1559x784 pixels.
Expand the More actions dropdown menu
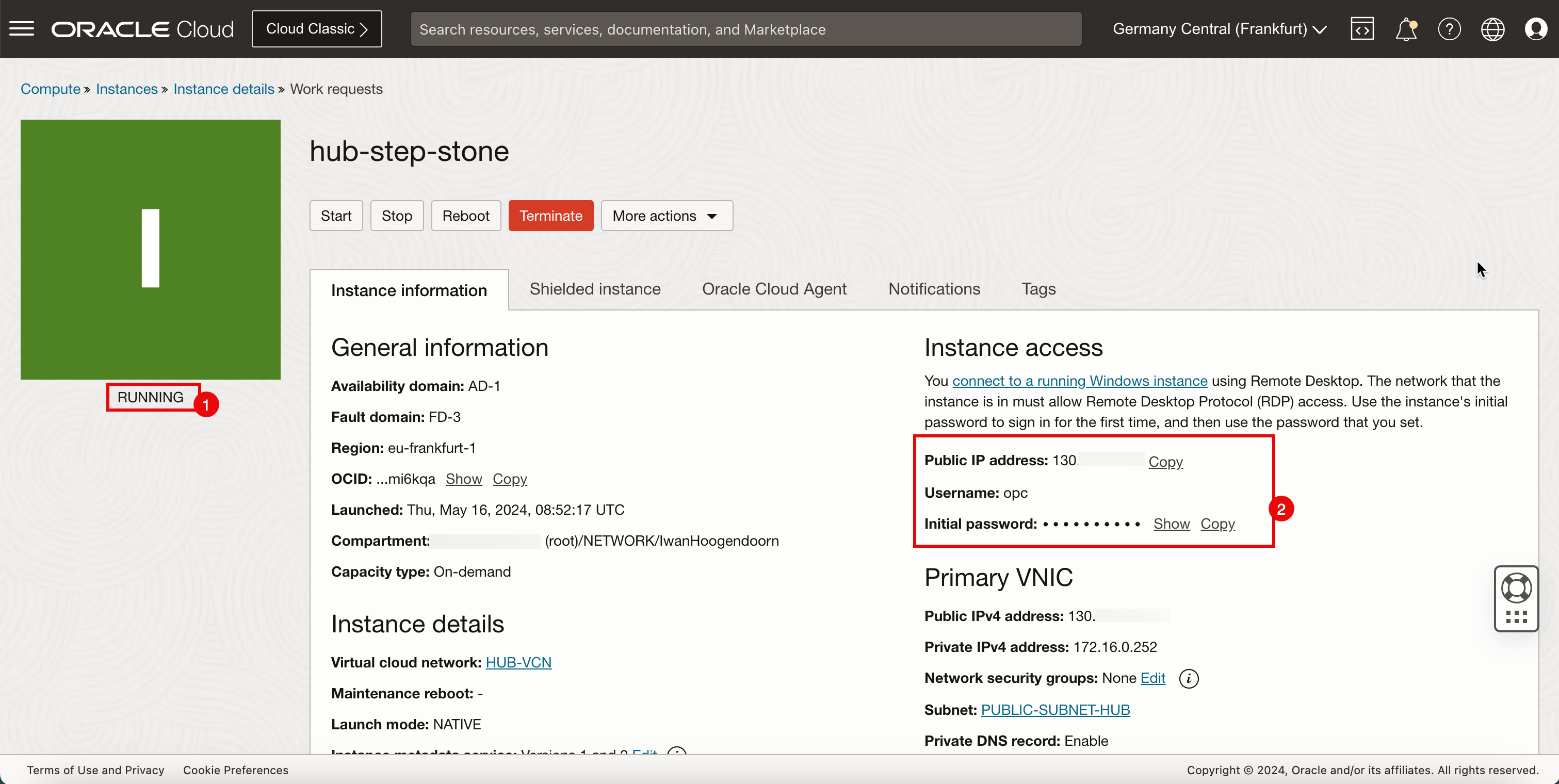[x=665, y=215]
